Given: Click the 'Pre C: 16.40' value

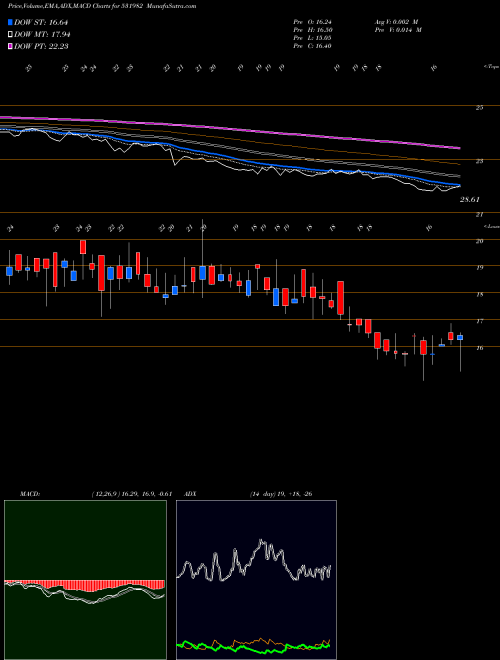Looking at the screenshot, I should coord(312,46).
